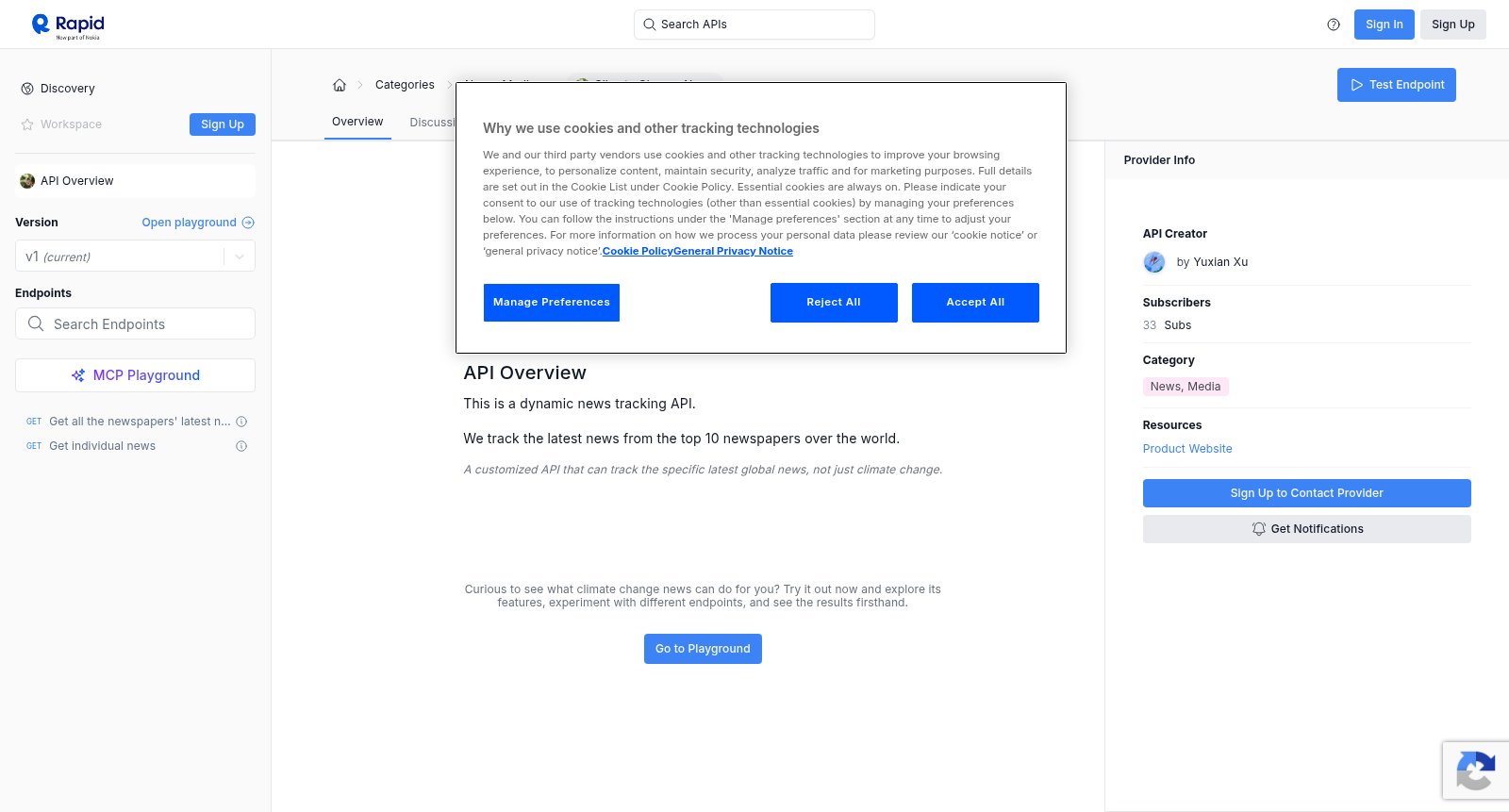The width and height of the screenshot is (1509, 812).
Task: Click Go to Playground button
Action: click(703, 649)
